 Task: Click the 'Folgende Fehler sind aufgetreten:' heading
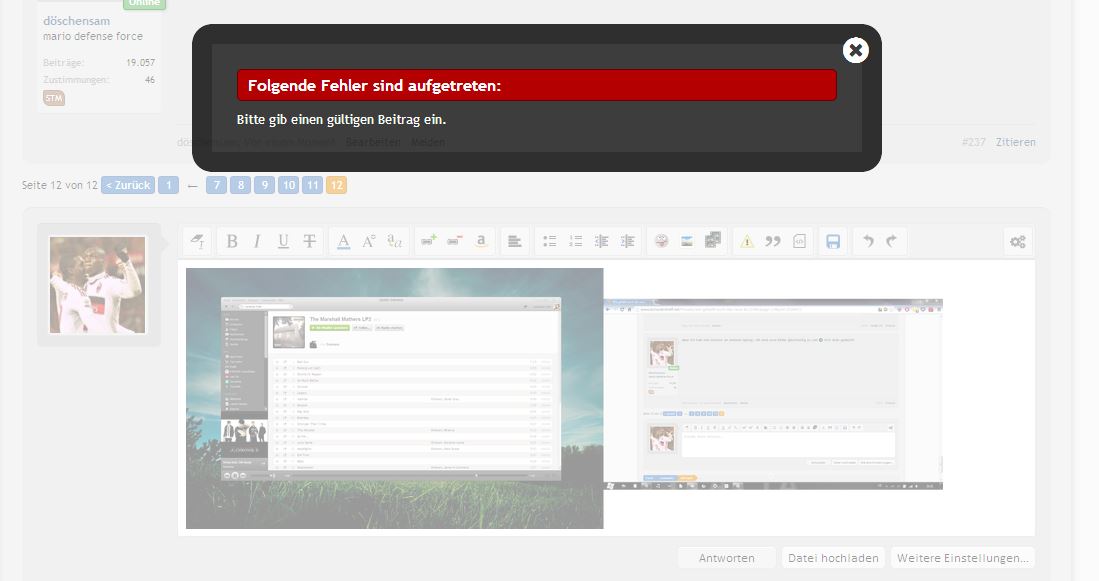pos(374,86)
